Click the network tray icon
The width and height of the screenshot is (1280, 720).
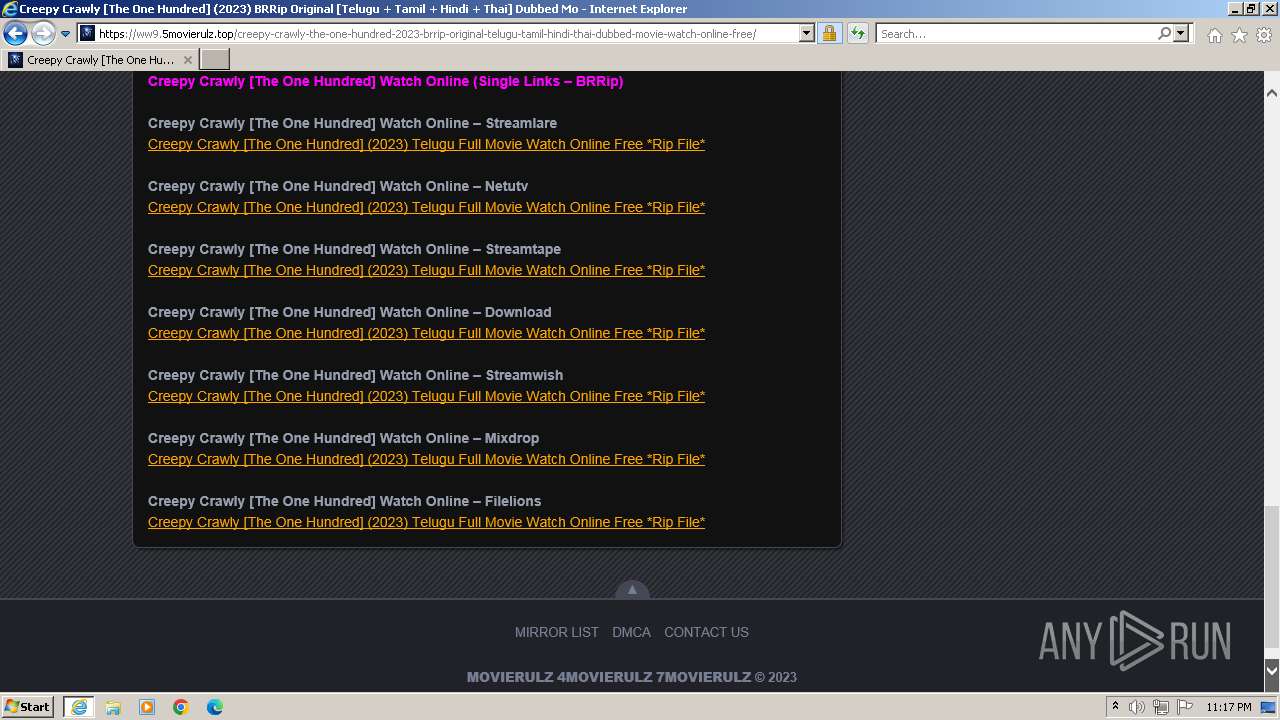tap(1161, 707)
